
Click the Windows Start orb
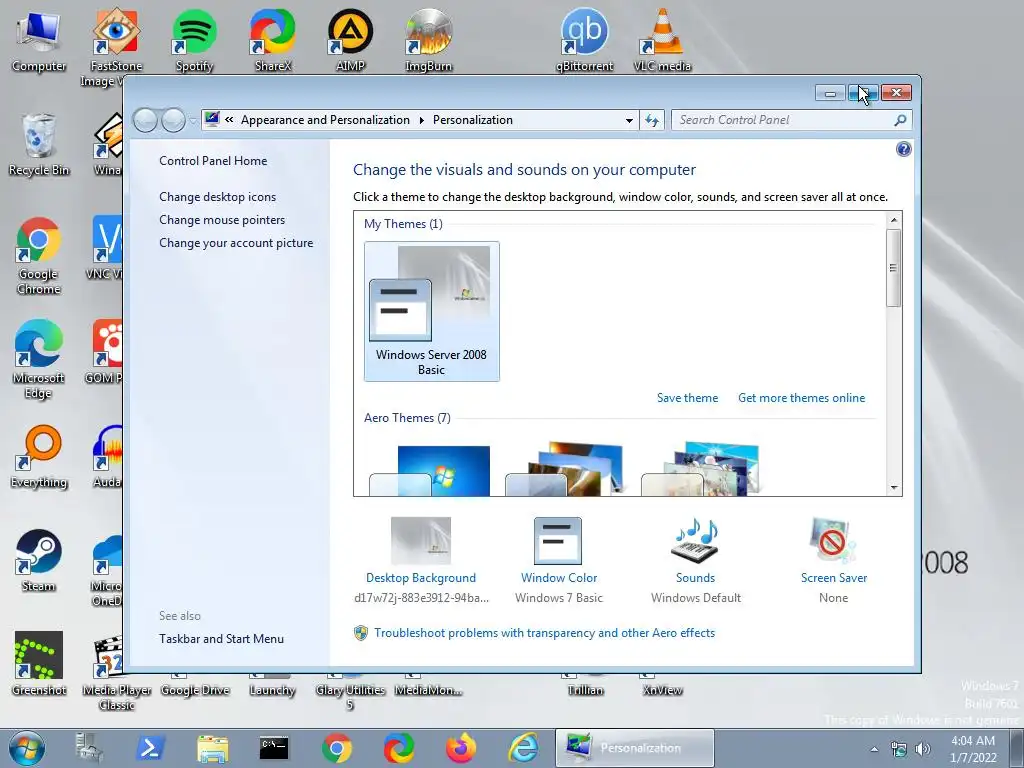27,748
